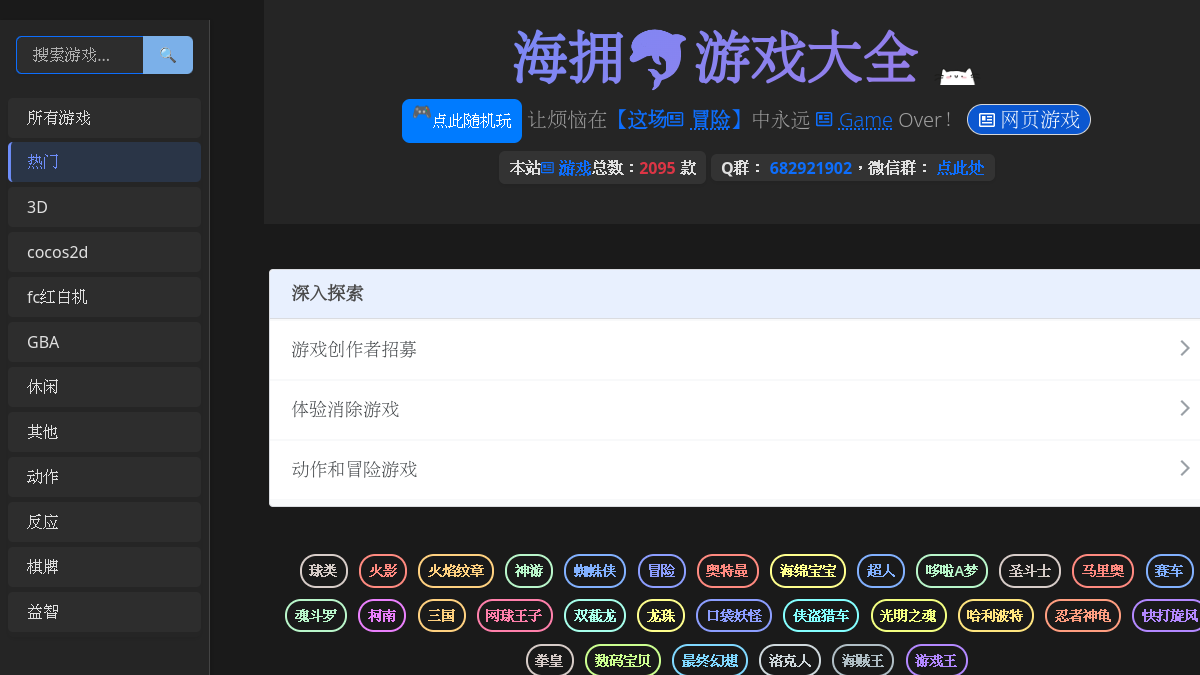The height and width of the screenshot is (675, 1200).
Task: Select the 益智 category
Action: (105, 612)
